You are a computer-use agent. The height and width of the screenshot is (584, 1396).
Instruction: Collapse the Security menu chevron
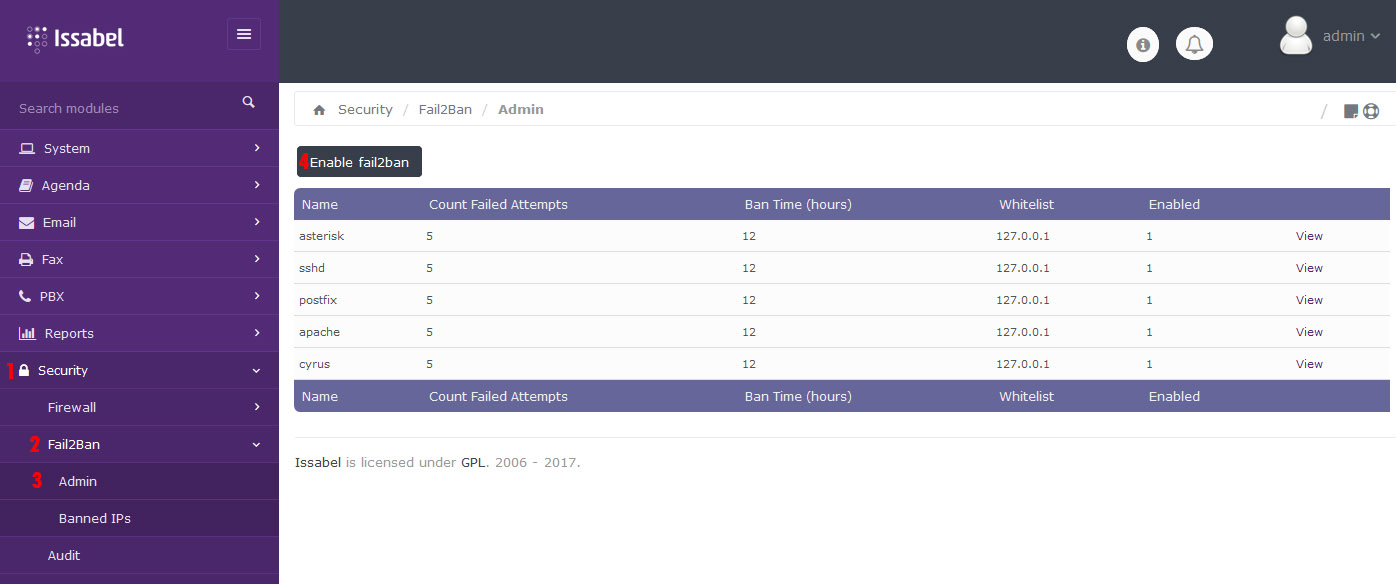point(257,370)
